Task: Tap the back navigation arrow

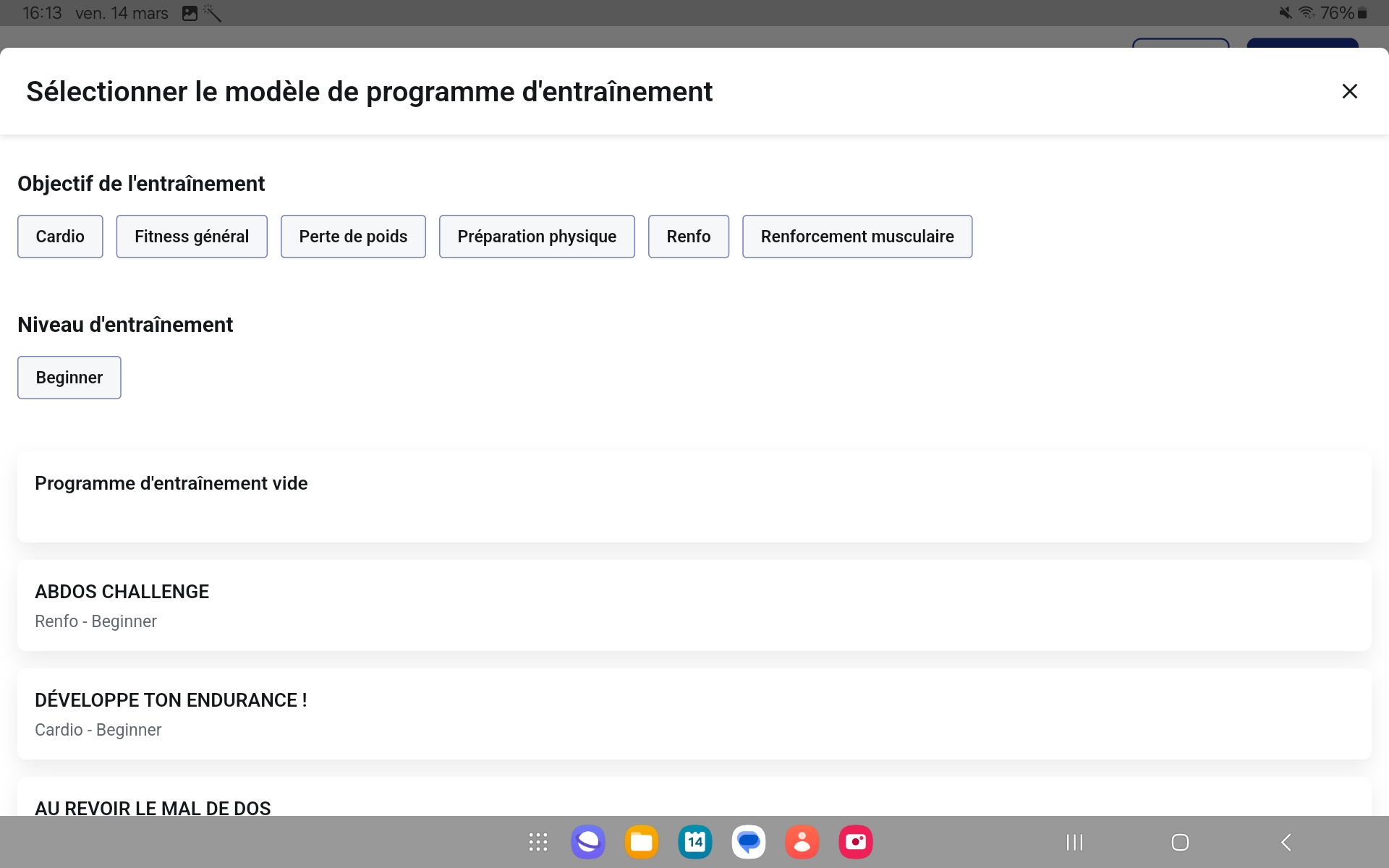Action: [1286, 842]
